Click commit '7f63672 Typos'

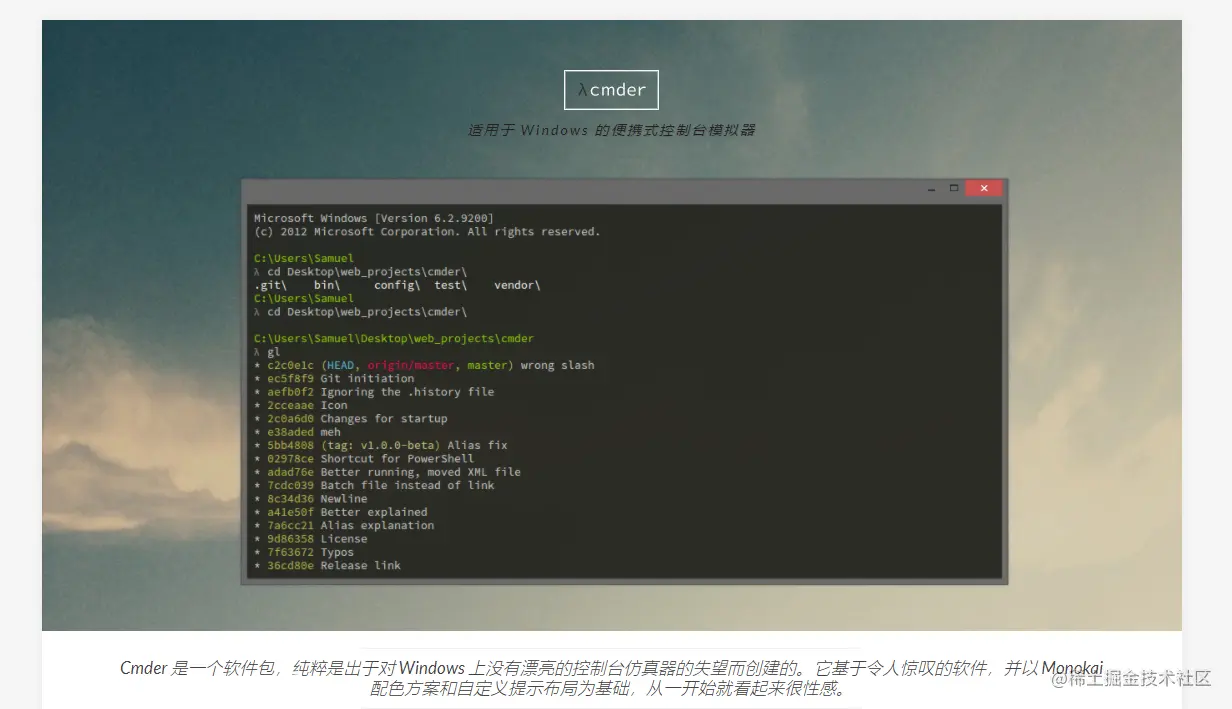point(304,552)
